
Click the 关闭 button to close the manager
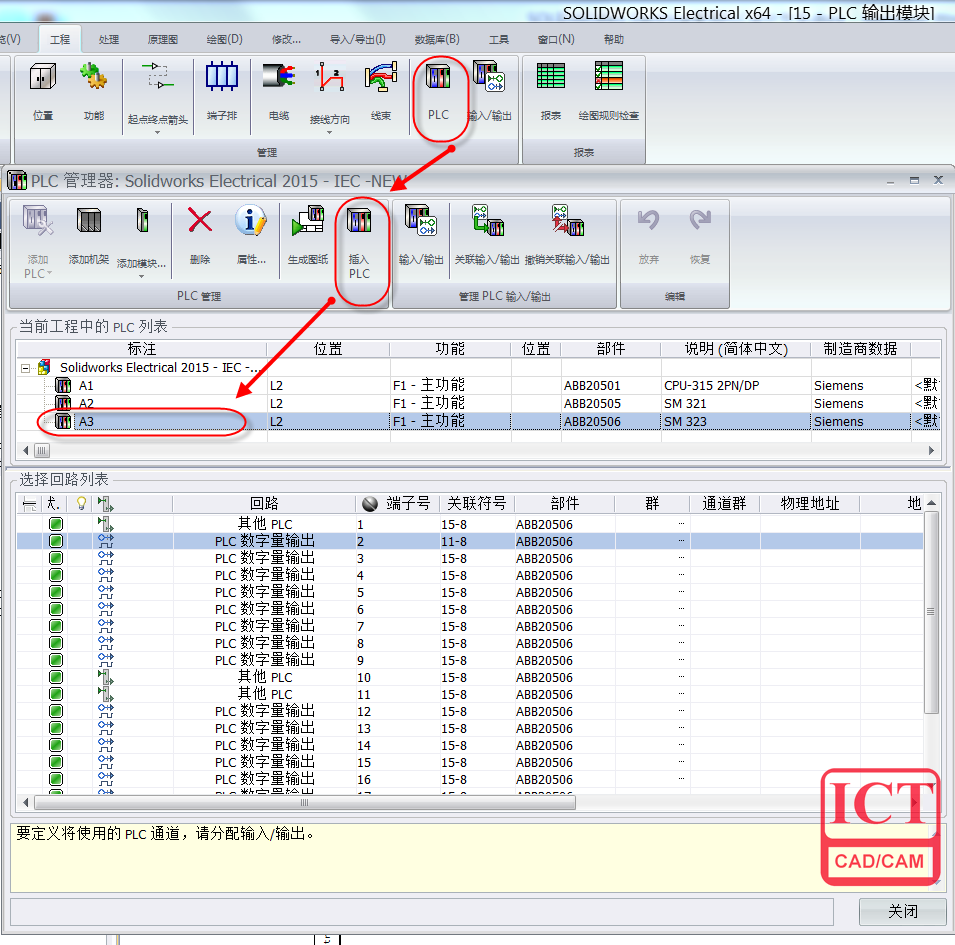(x=901, y=911)
